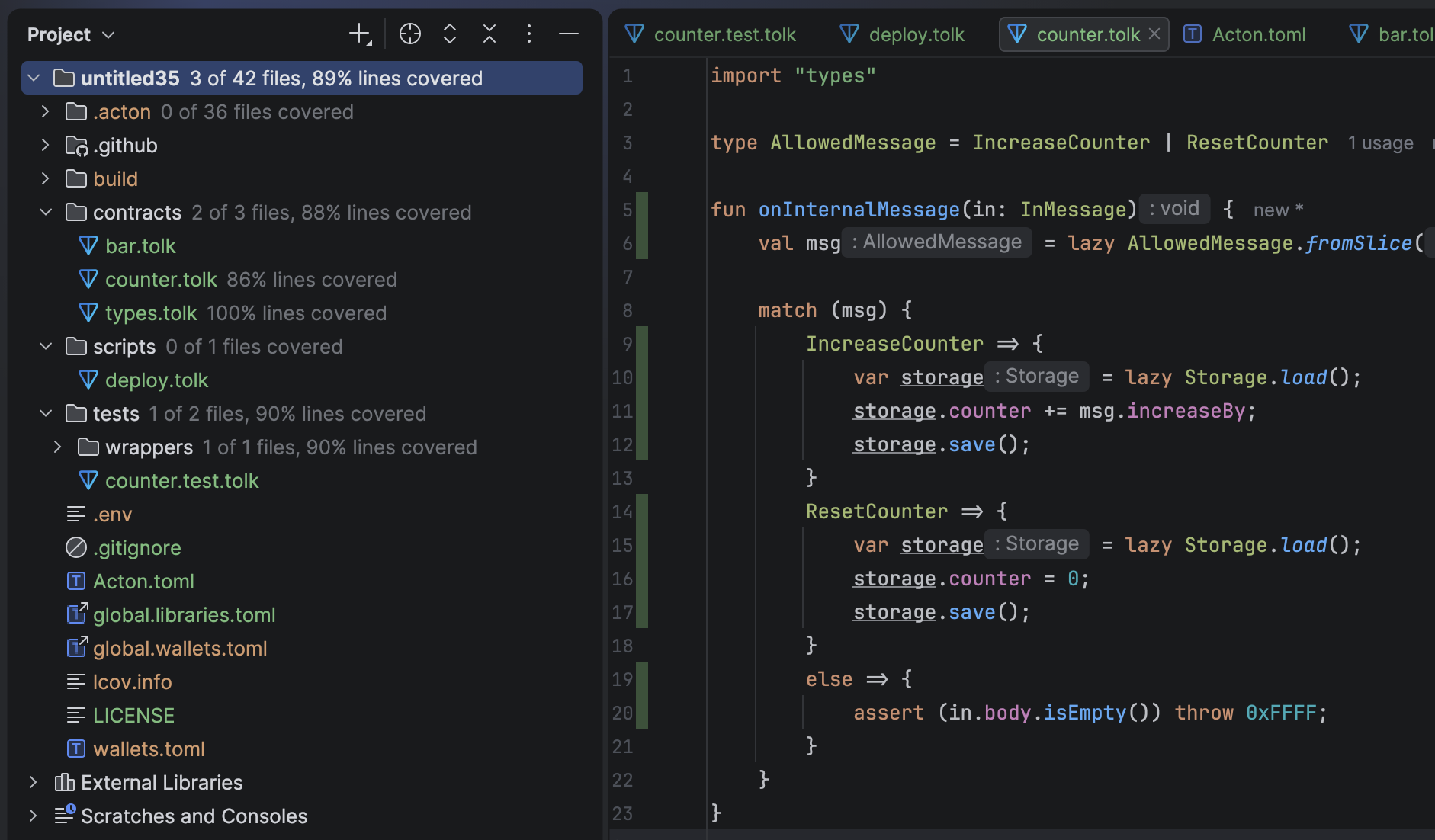
Task: Open the Project panel options three-dot menu
Action: pyautogui.click(x=529, y=34)
